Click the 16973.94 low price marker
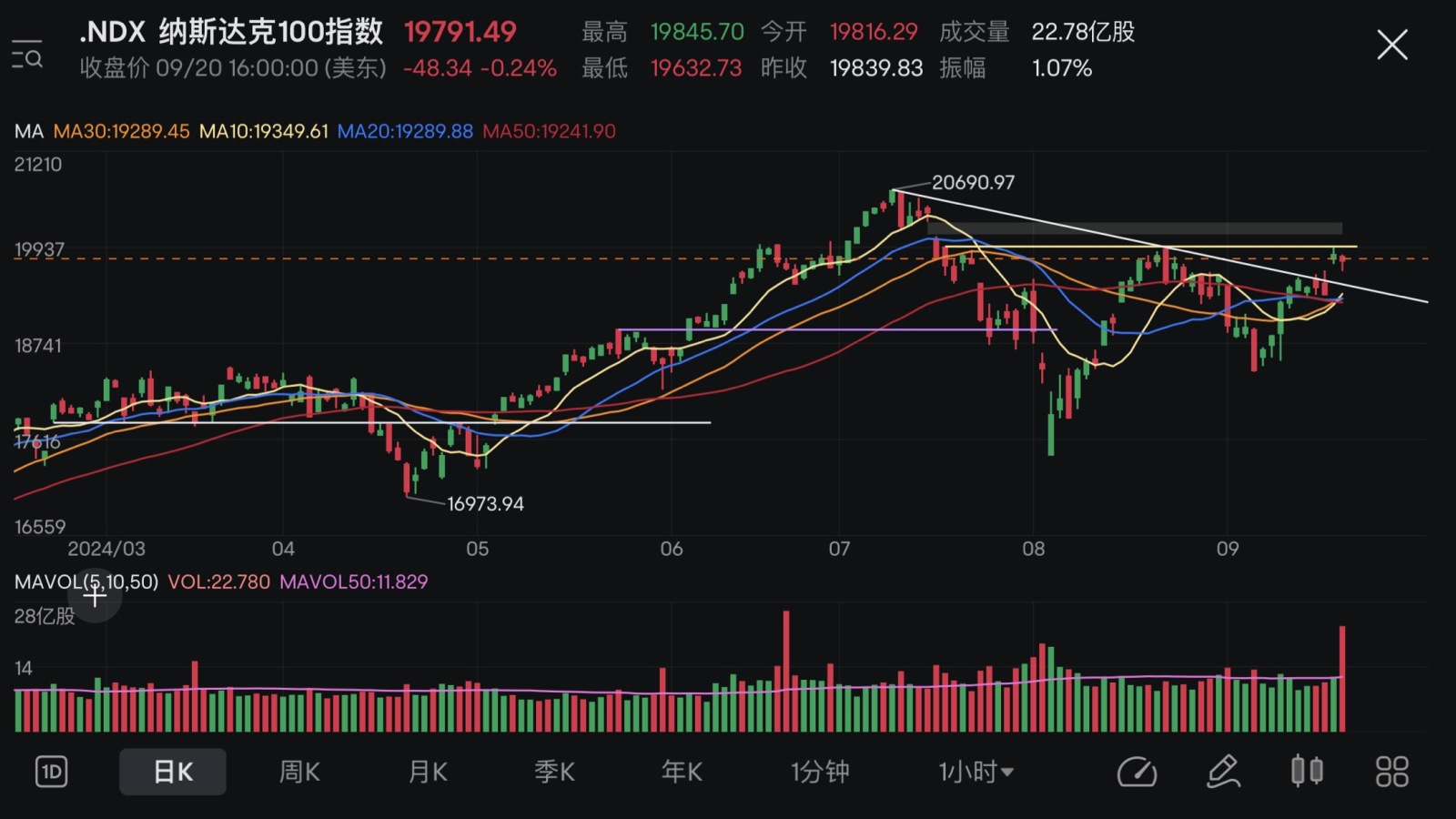The width and height of the screenshot is (1456, 819). 485,504
